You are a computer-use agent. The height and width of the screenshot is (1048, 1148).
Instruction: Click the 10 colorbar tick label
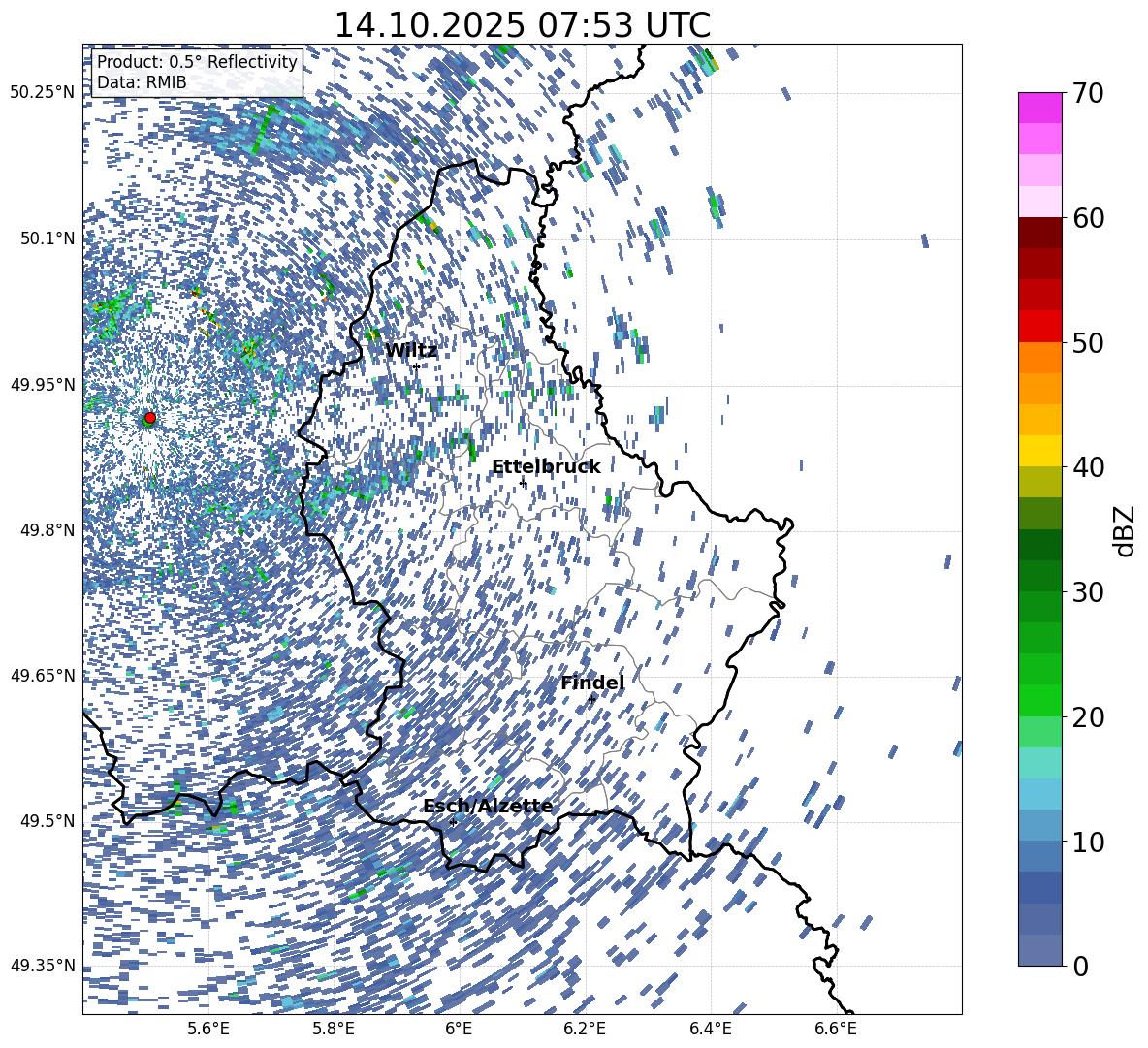click(1088, 842)
